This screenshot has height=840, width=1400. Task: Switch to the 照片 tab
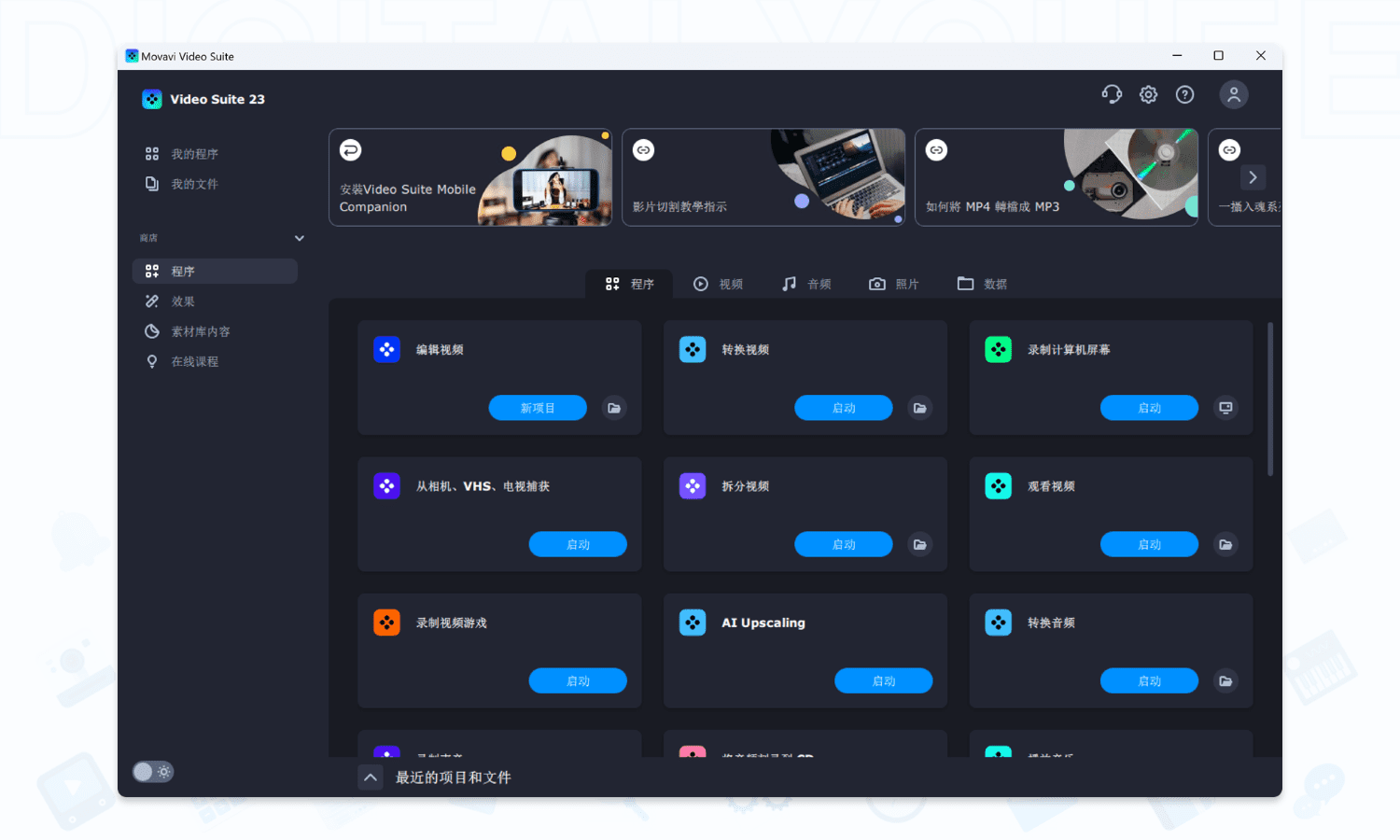(x=894, y=284)
